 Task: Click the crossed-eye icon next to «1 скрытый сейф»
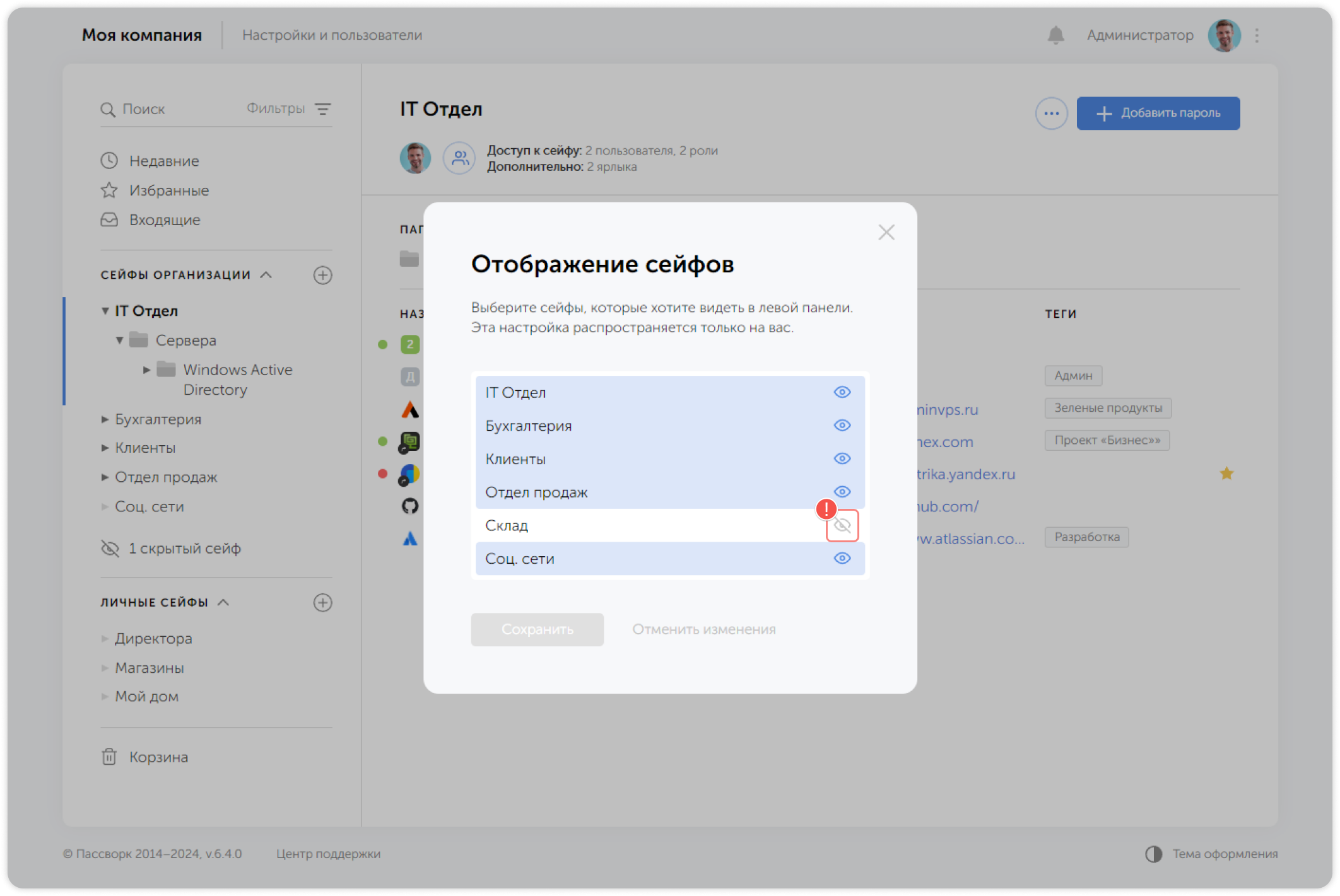tap(109, 549)
